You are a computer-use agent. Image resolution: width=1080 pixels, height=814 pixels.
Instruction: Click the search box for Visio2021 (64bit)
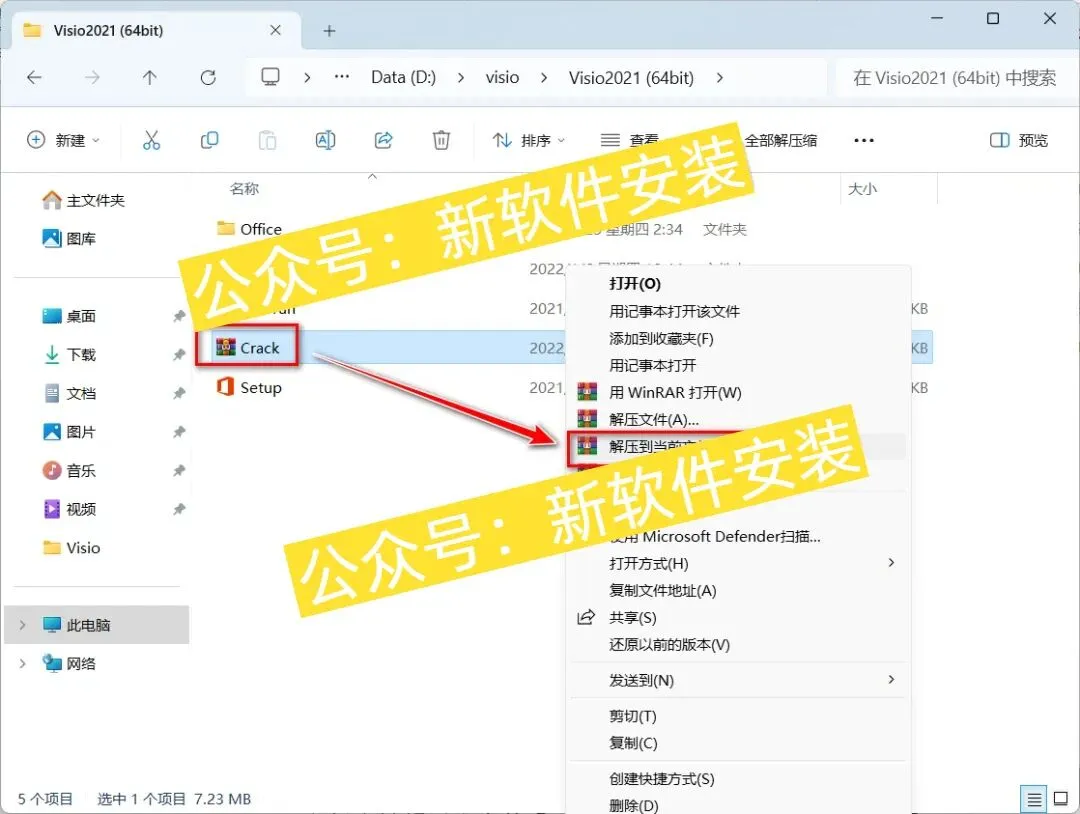click(957, 77)
